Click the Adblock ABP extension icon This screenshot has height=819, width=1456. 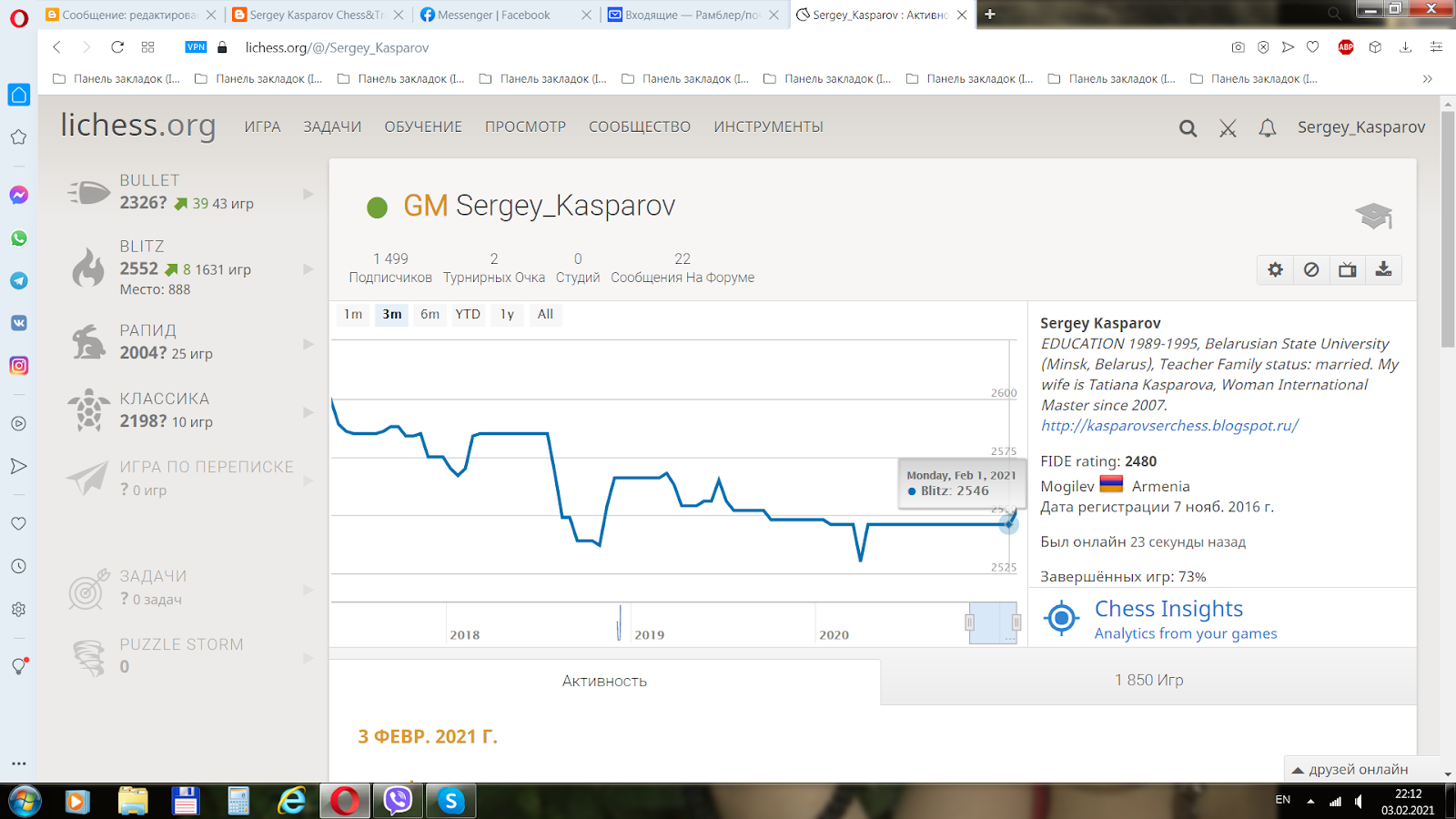point(1346,47)
